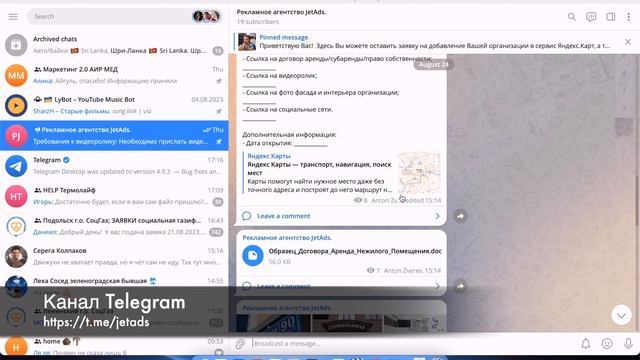Jump to bottom with down arrow button

point(621,315)
